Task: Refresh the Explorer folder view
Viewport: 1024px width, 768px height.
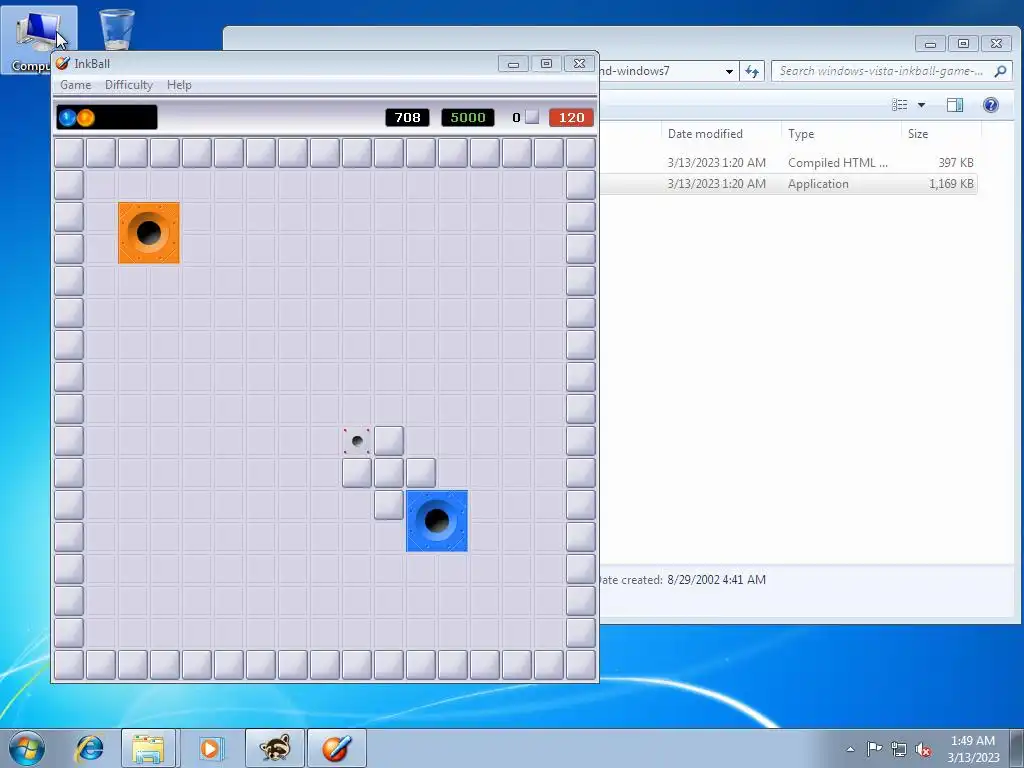Action: 752,71
